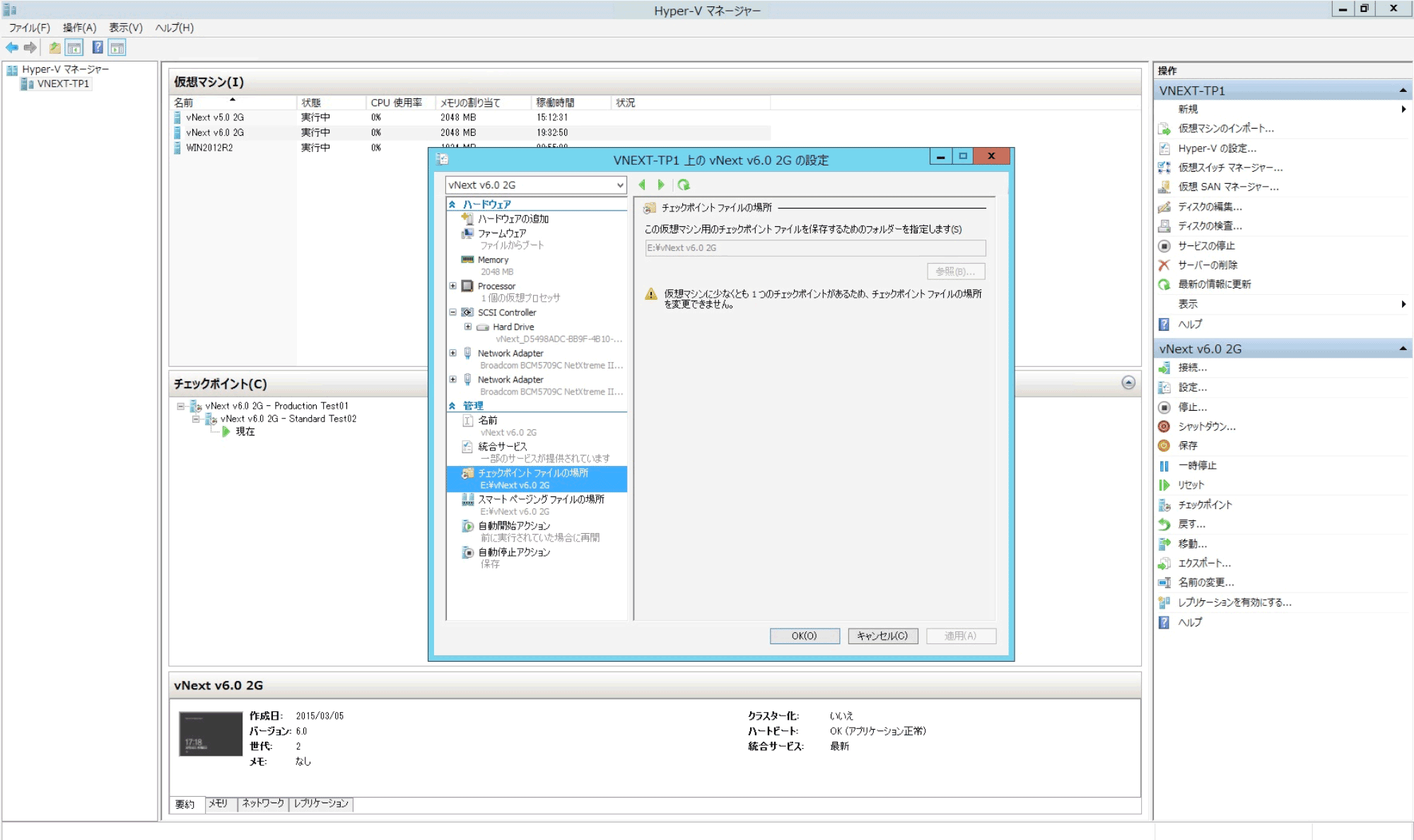Click サーバーの削除 action

1207,264
